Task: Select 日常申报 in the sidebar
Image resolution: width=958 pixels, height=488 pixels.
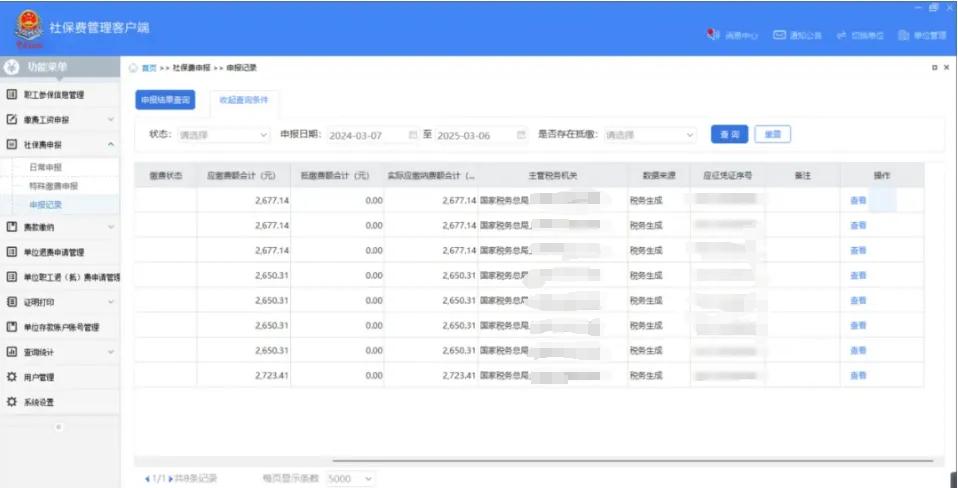Action: click(x=45, y=167)
